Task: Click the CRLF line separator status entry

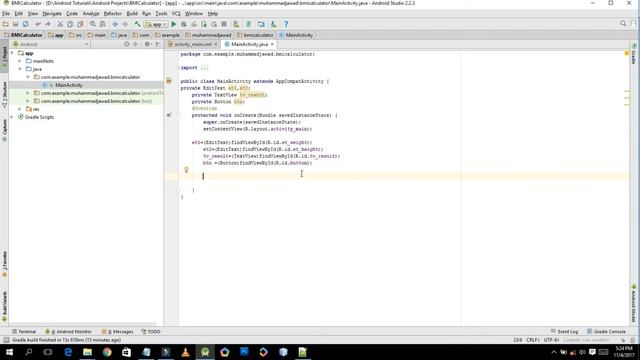Action: 533,340
